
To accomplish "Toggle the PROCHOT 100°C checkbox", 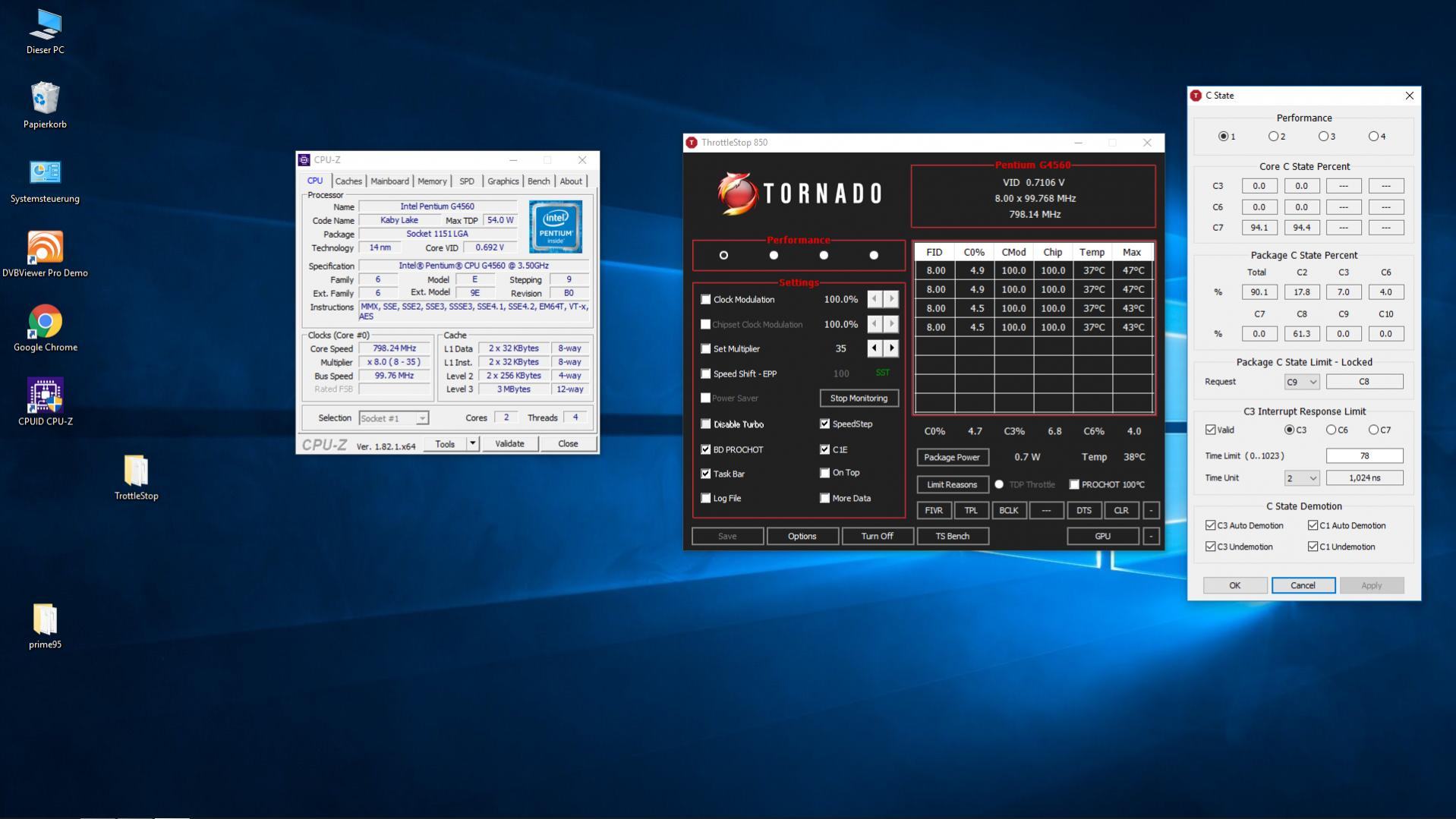I will coord(1074,484).
